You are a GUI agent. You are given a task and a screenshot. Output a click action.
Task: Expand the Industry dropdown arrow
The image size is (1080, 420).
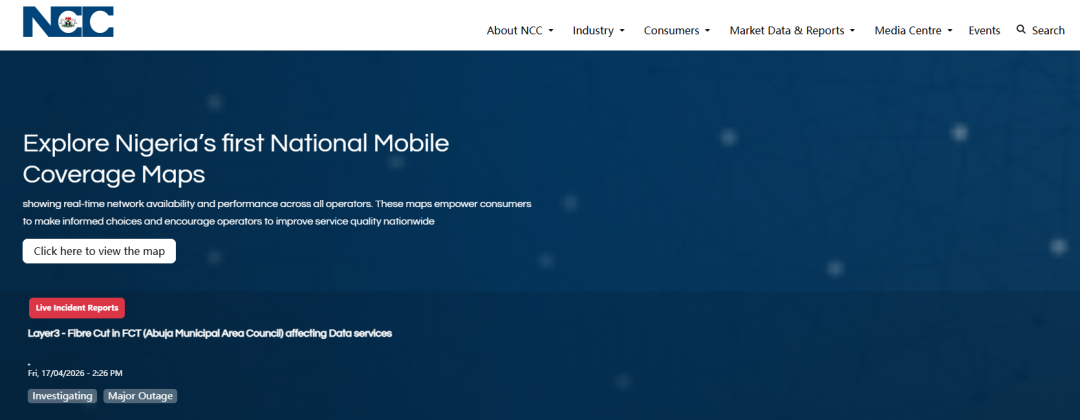pyautogui.click(x=622, y=31)
